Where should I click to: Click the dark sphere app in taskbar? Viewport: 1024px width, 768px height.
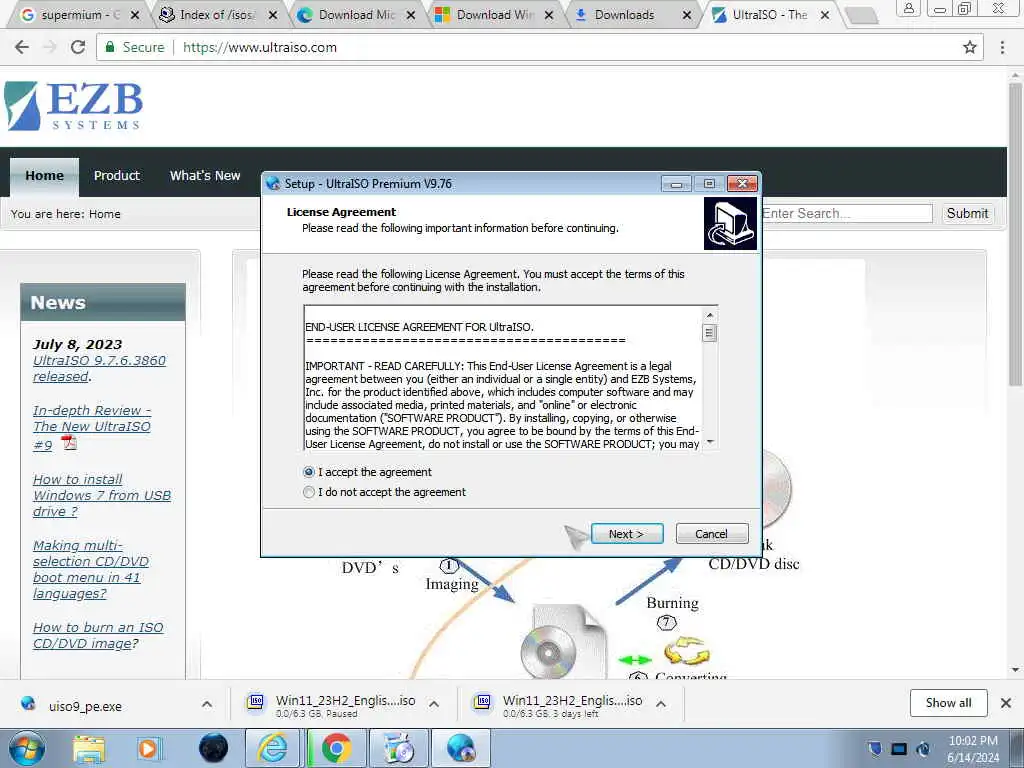[213, 748]
